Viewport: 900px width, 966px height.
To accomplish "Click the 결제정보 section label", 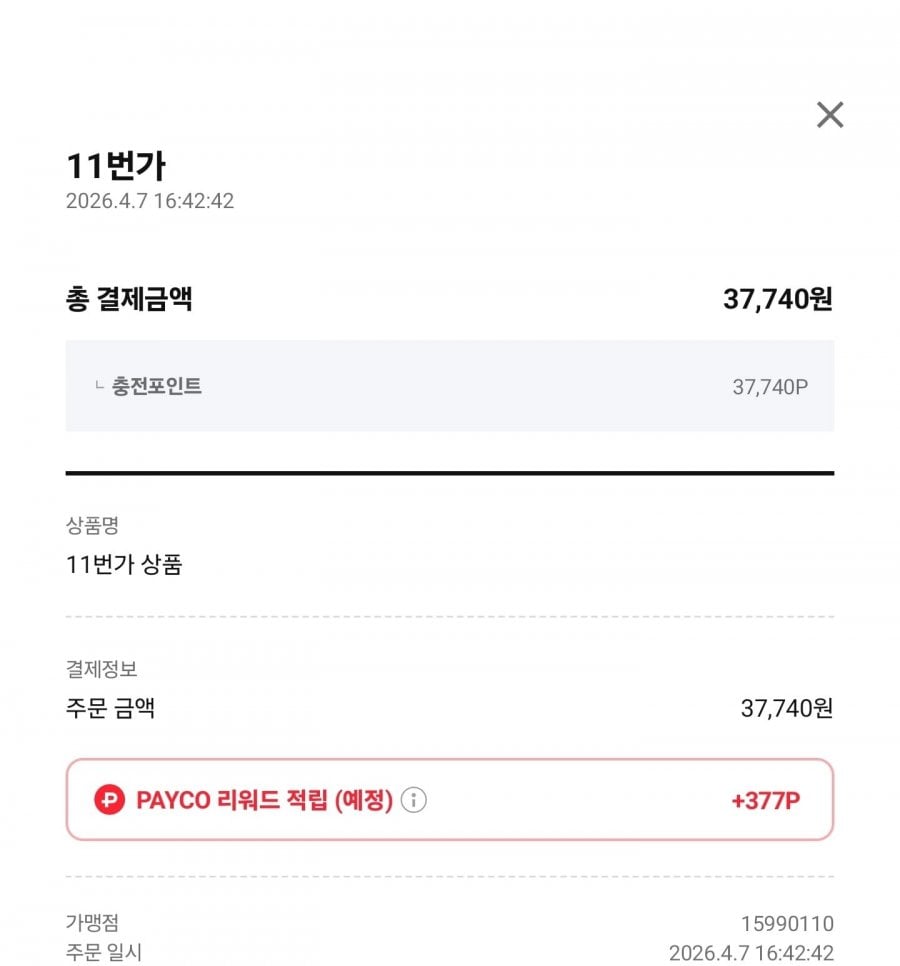I will [x=101, y=670].
